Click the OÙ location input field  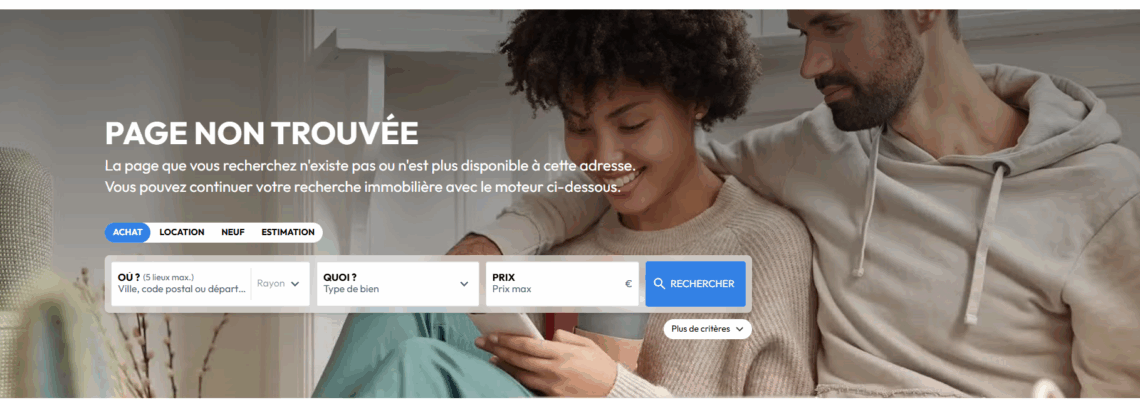181,284
